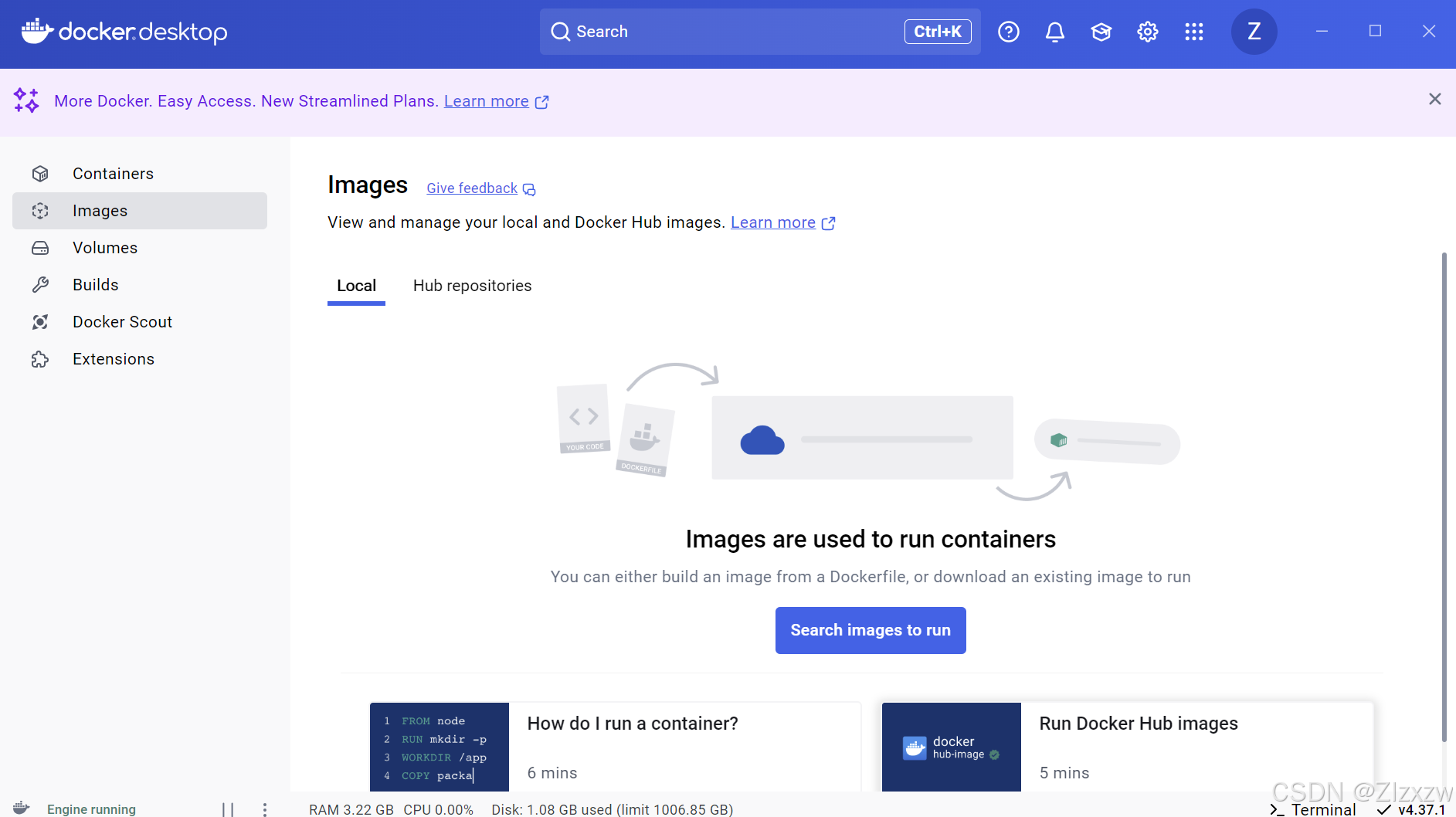Screen dimensions: 1456x817
Task: Switch to Hub repositories tab
Action: click(x=473, y=286)
